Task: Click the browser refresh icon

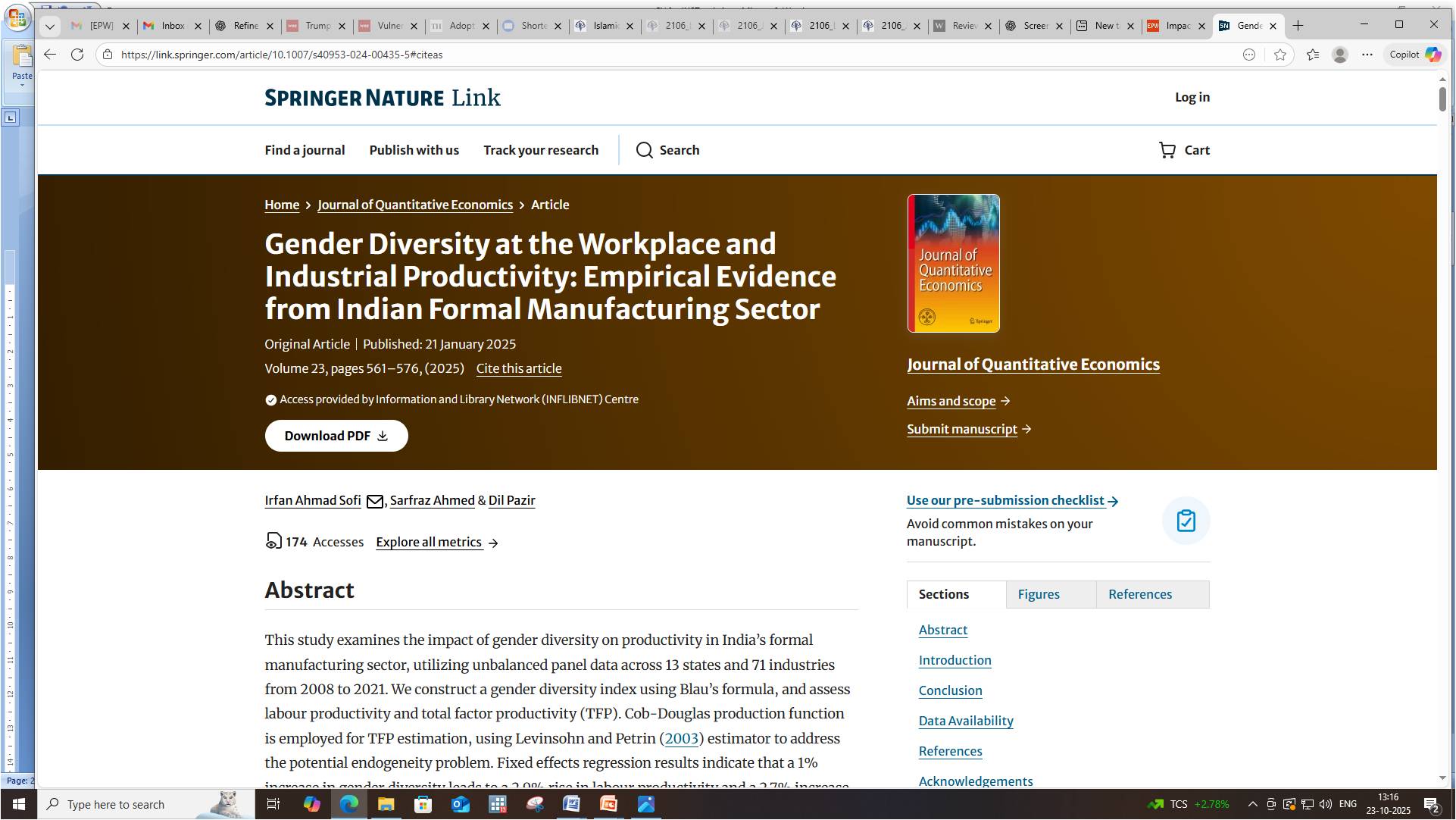Action: tap(77, 55)
